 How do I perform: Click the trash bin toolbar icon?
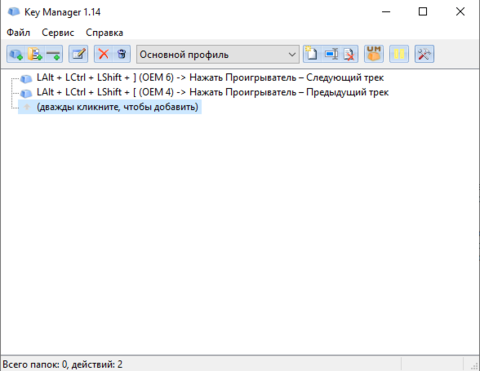pos(122,54)
